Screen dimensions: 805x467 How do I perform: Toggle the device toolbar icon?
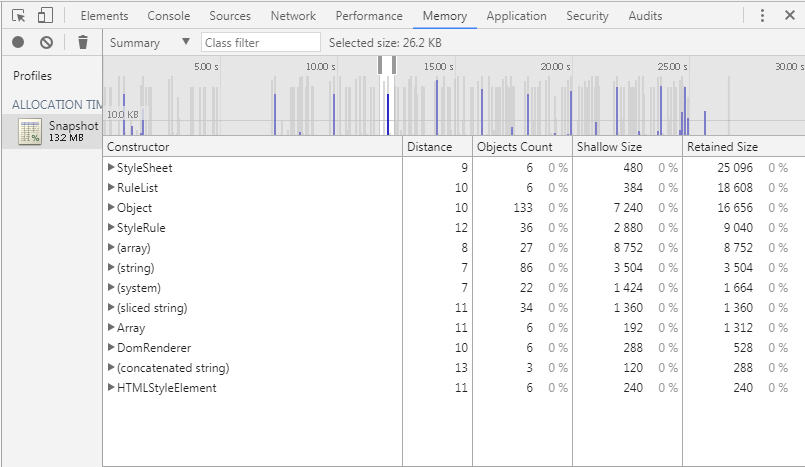[45, 15]
